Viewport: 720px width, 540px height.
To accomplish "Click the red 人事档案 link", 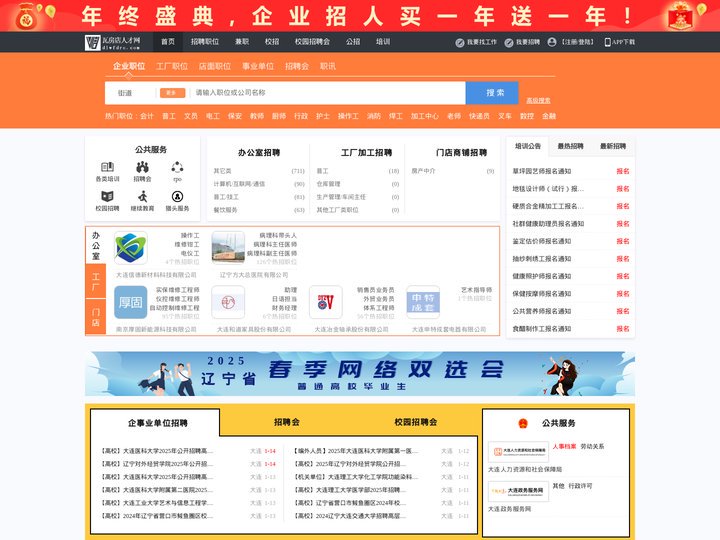I will pyautogui.click(x=564, y=446).
